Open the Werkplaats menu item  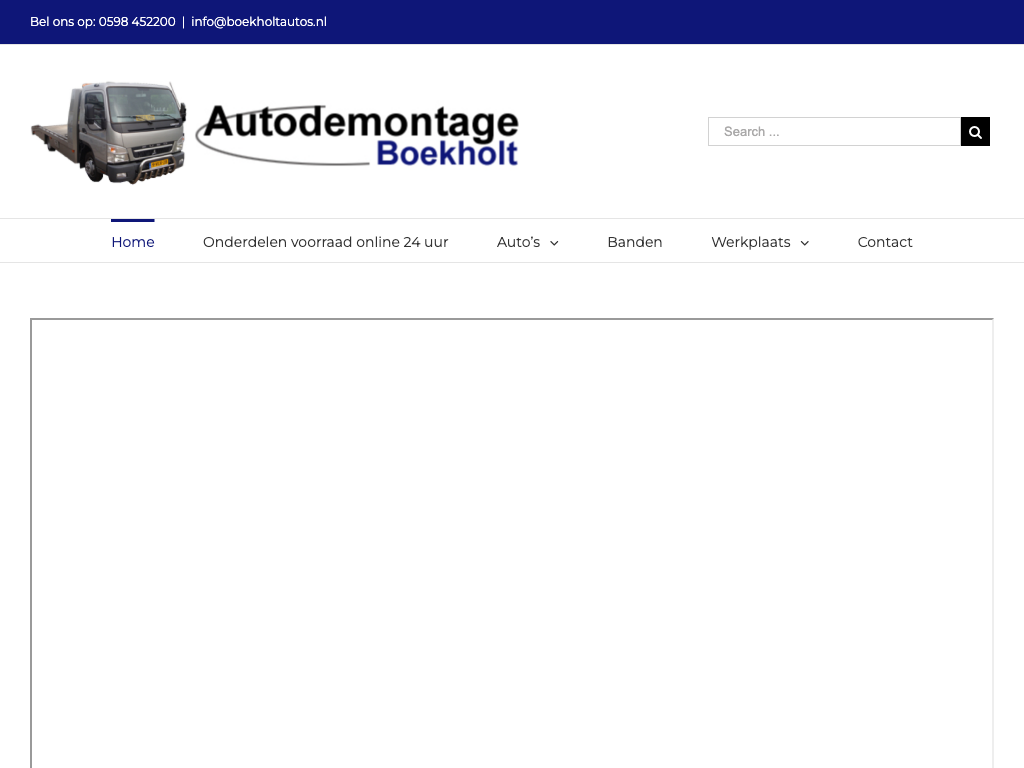pos(750,242)
